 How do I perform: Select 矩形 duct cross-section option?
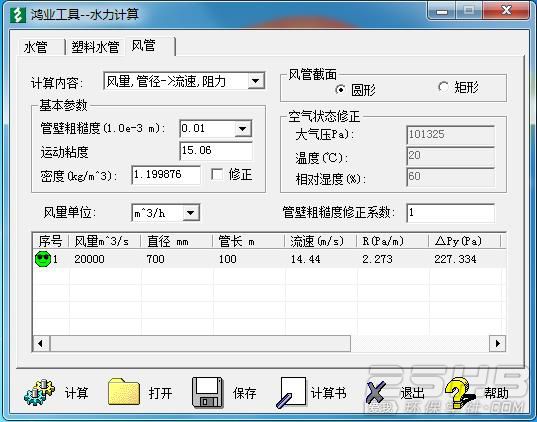443,87
